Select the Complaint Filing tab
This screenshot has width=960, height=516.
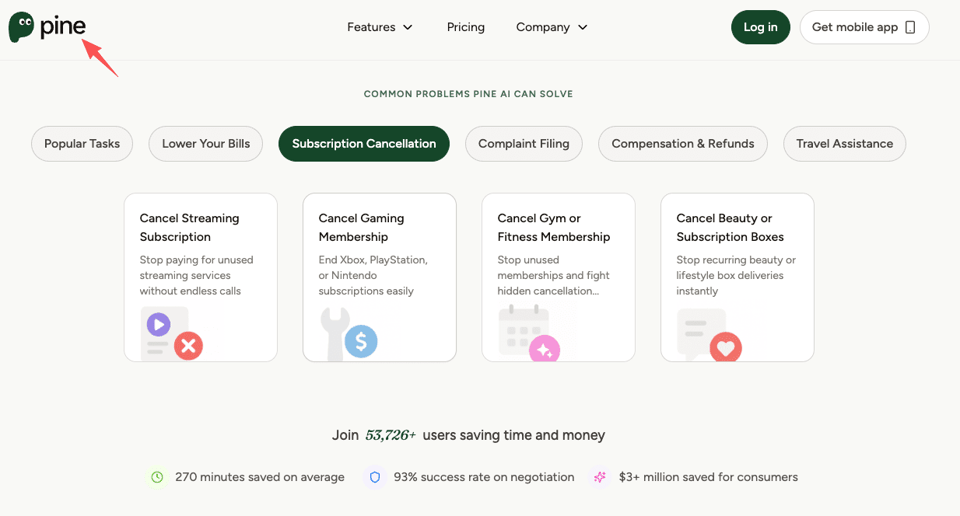tap(523, 144)
